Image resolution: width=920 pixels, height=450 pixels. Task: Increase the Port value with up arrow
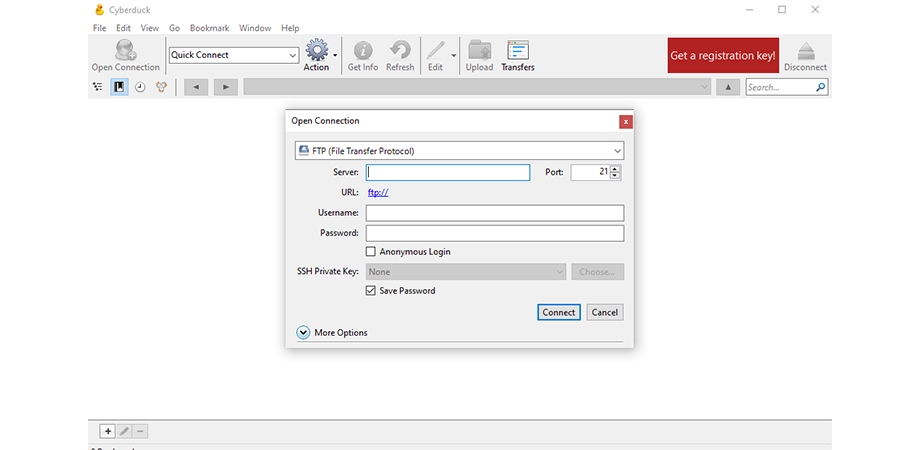[x=615, y=169]
